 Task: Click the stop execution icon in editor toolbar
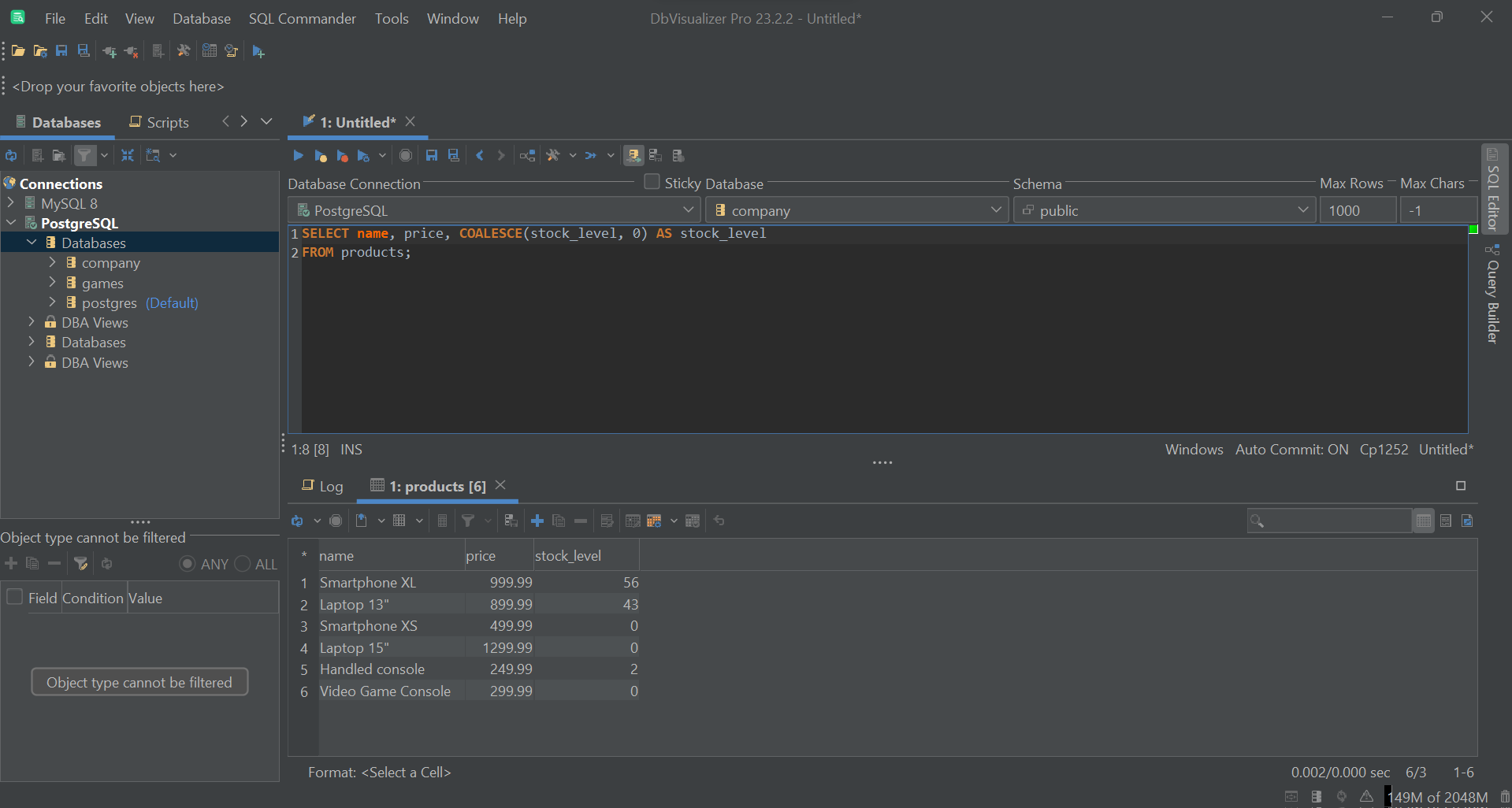405,155
